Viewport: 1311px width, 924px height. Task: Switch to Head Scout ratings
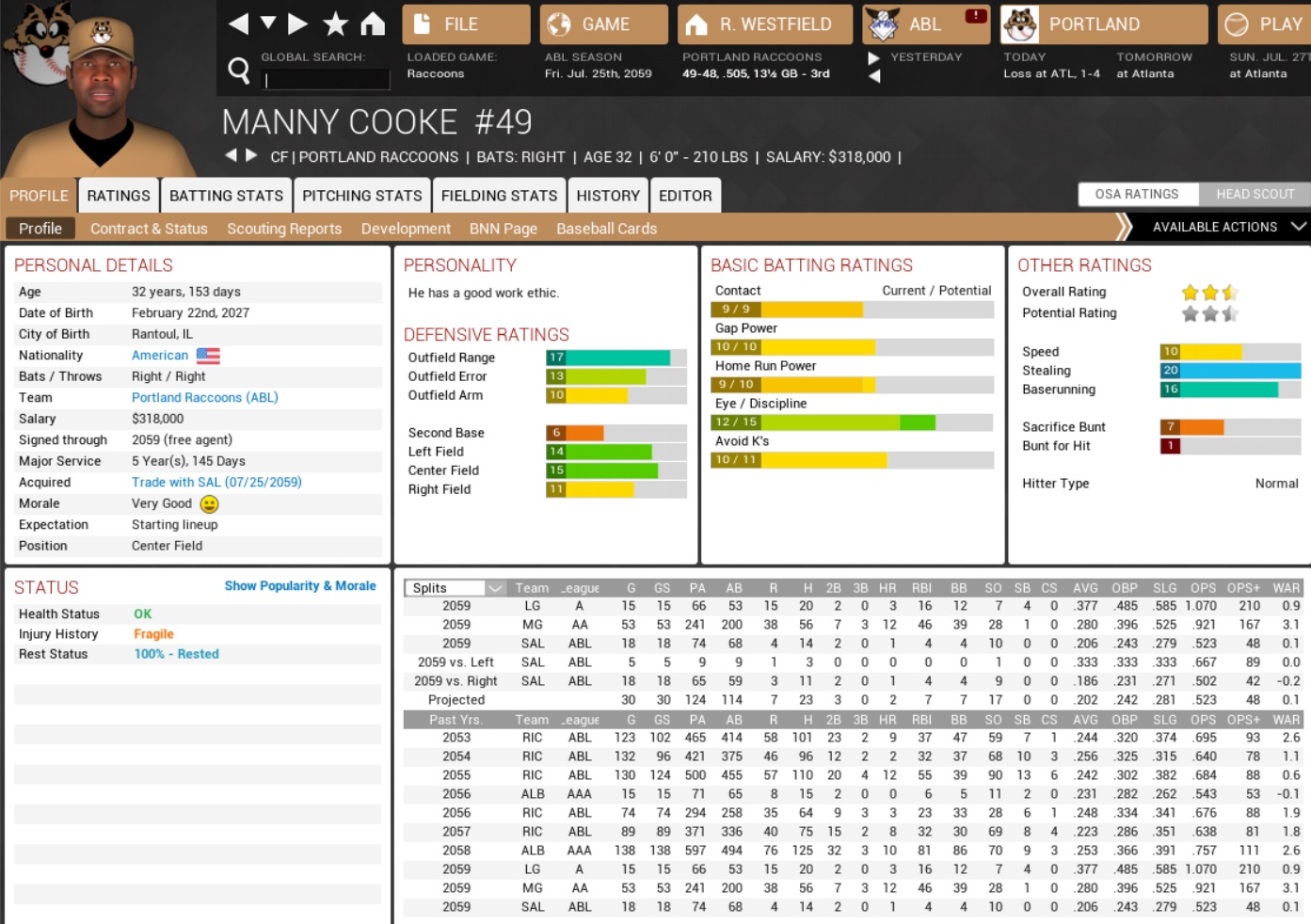click(x=1255, y=194)
